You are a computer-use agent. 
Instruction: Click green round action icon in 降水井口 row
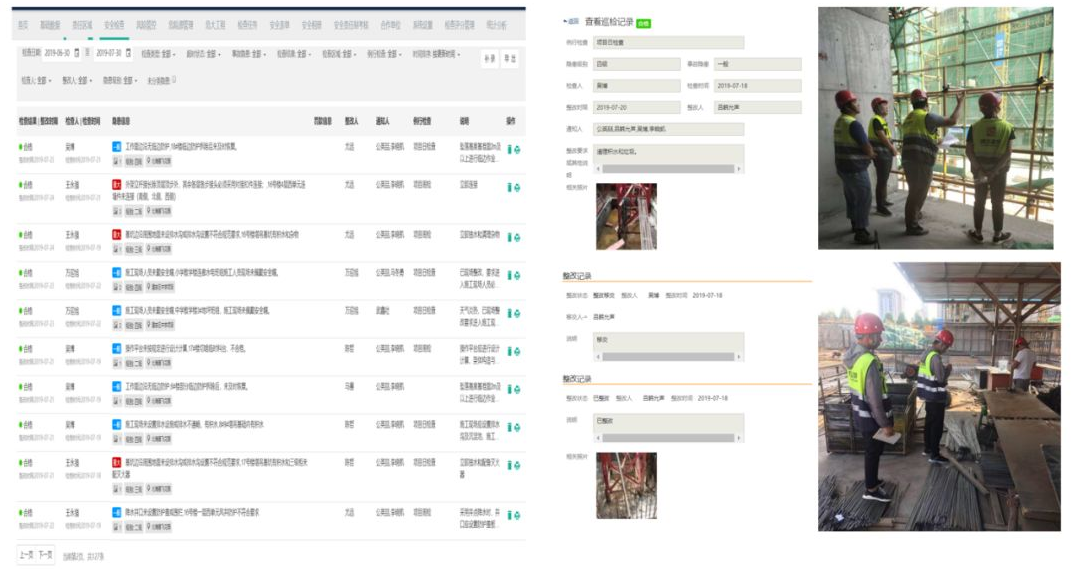517,515
